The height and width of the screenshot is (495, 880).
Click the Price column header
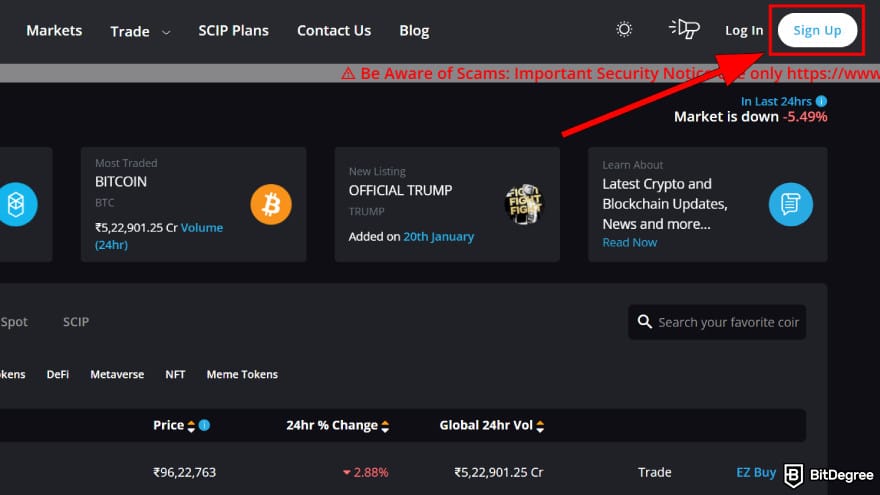pyautogui.click(x=168, y=425)
